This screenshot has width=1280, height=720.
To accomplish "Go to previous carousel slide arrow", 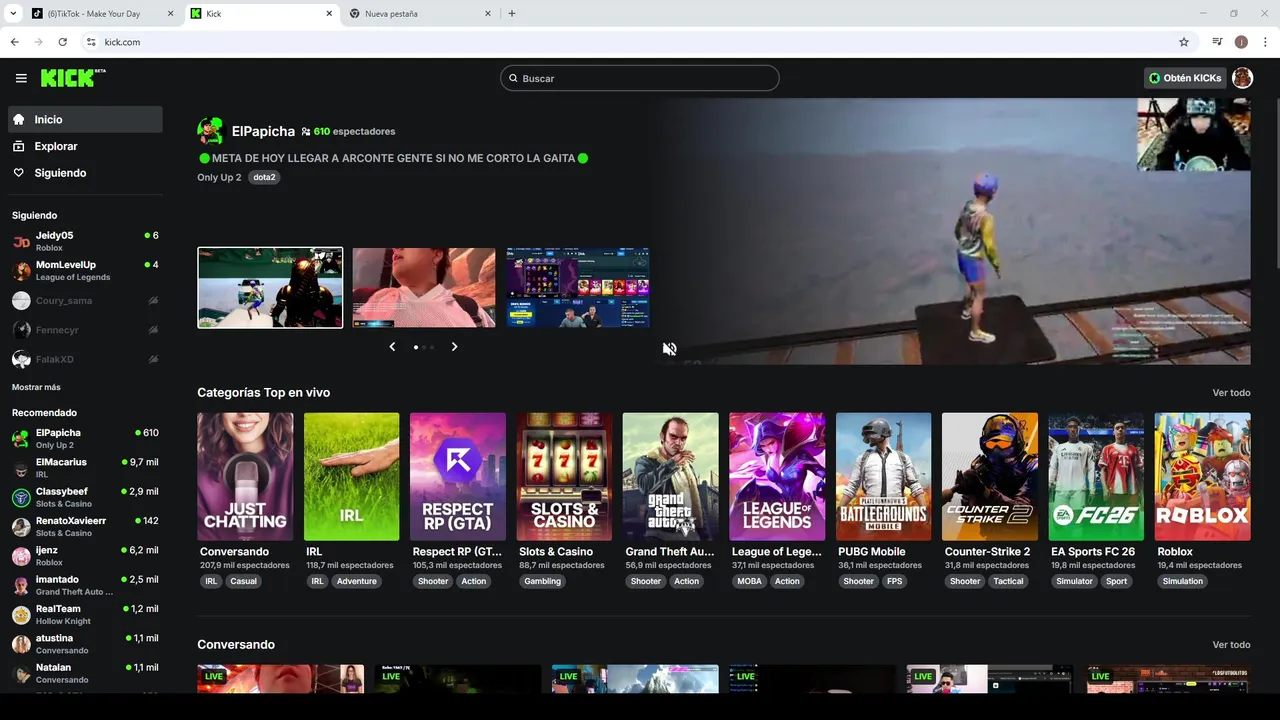I will pos(392,347).
